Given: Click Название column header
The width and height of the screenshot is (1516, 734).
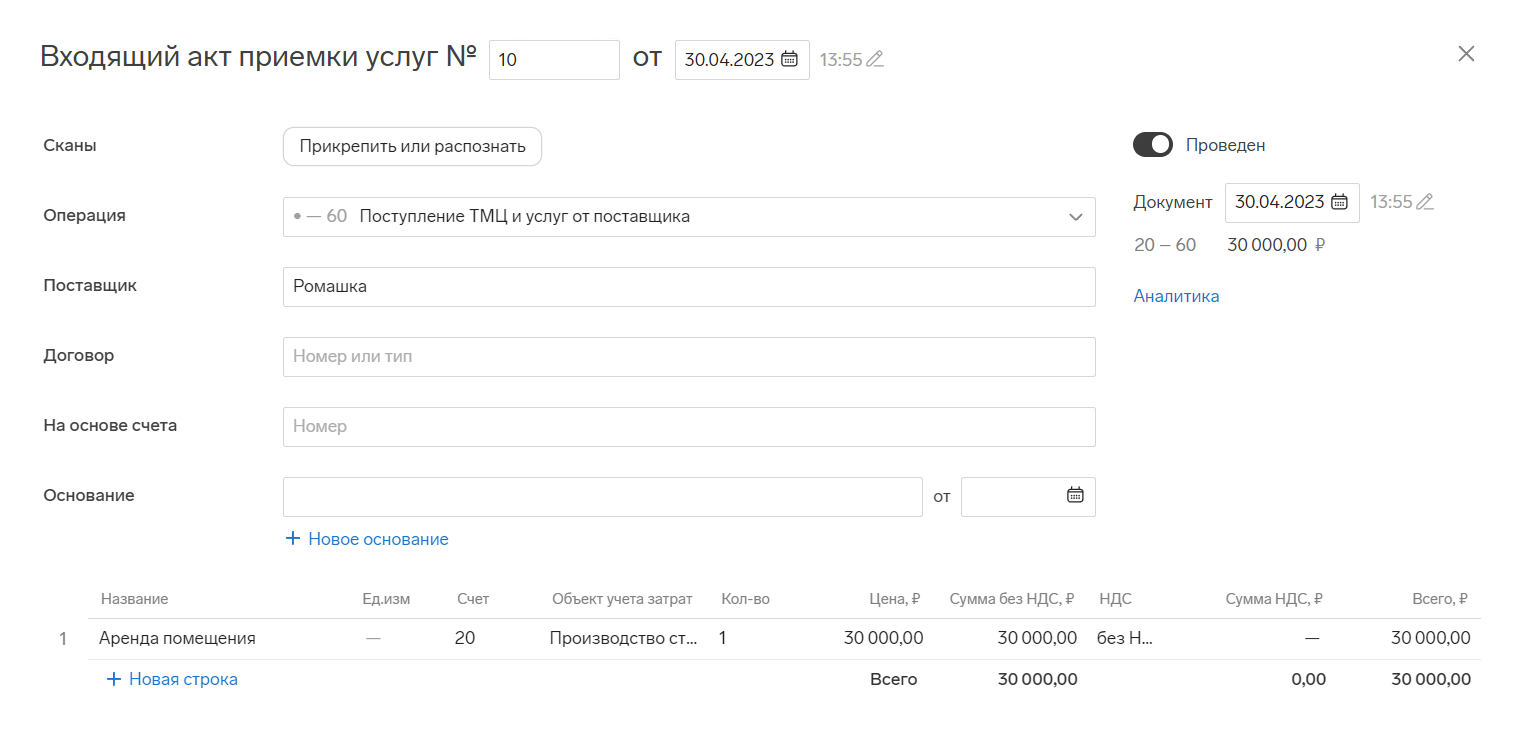Looking at the screenshot, I should point(134,599).
